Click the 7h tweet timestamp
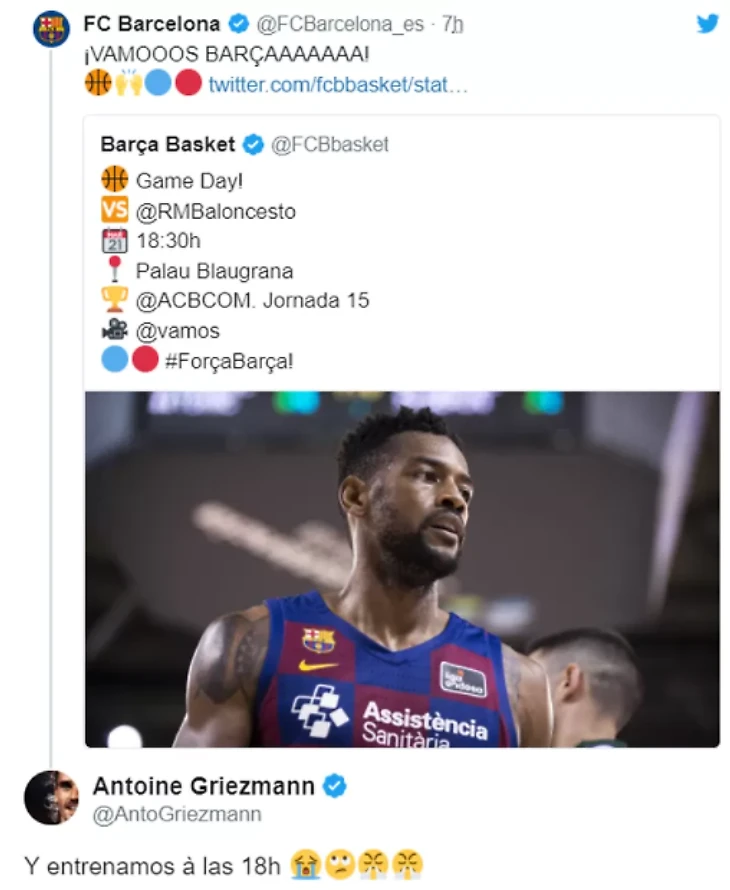730x890 pixels. click(452, 25)
